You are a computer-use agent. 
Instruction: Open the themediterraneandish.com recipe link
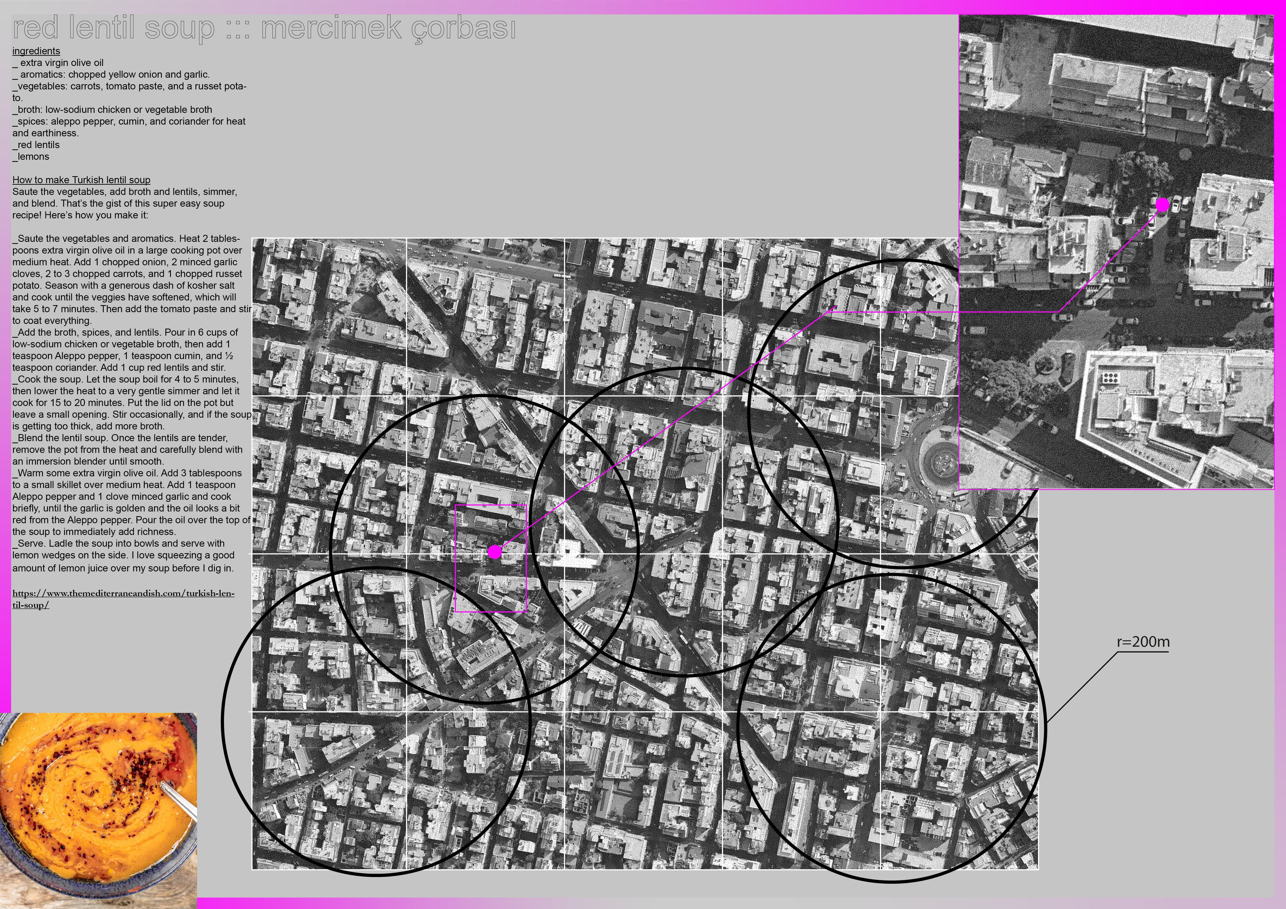pos(122,599)
